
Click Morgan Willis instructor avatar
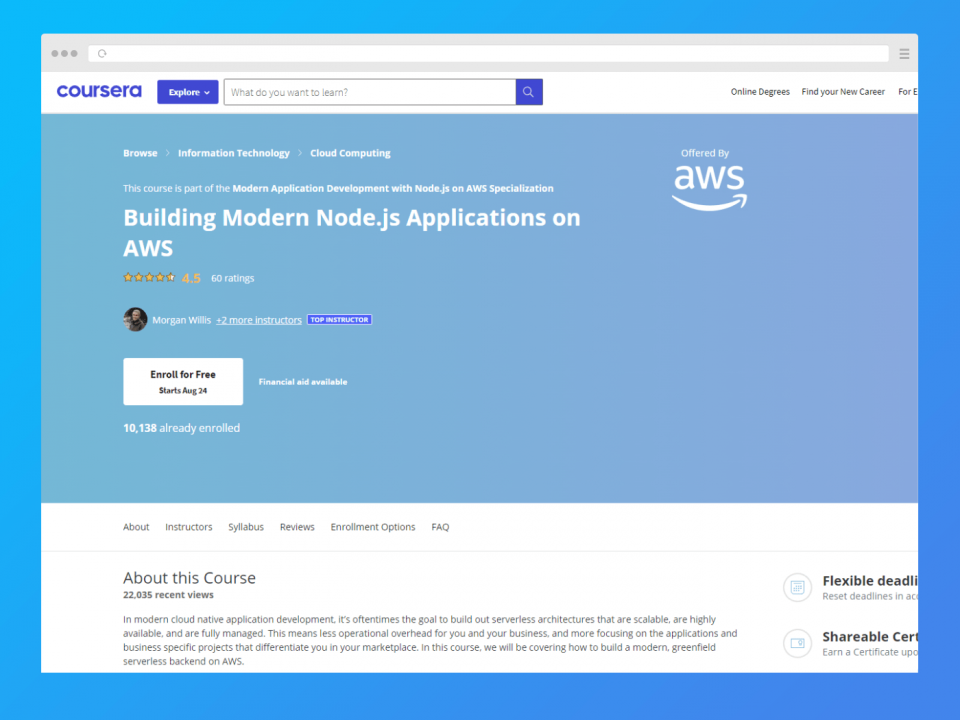(x=135, y=319)
